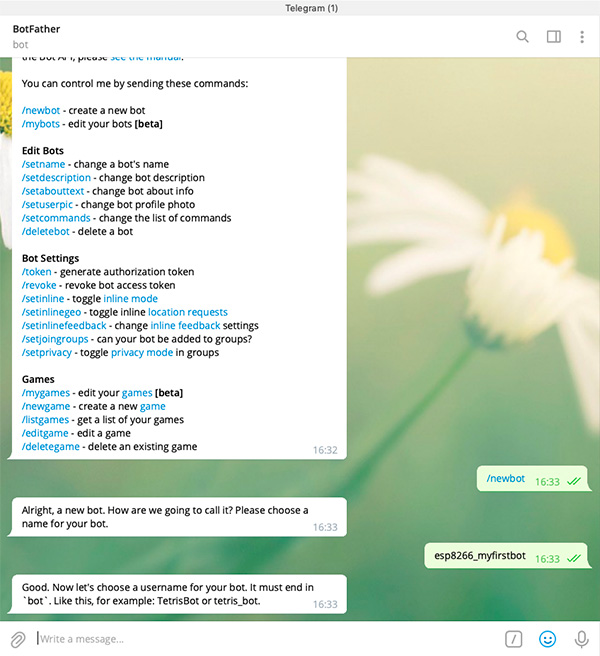600x656 pixels.
Task: Open the three-dot more options menu
Action: pyautogui.click(x=582, y=37)
